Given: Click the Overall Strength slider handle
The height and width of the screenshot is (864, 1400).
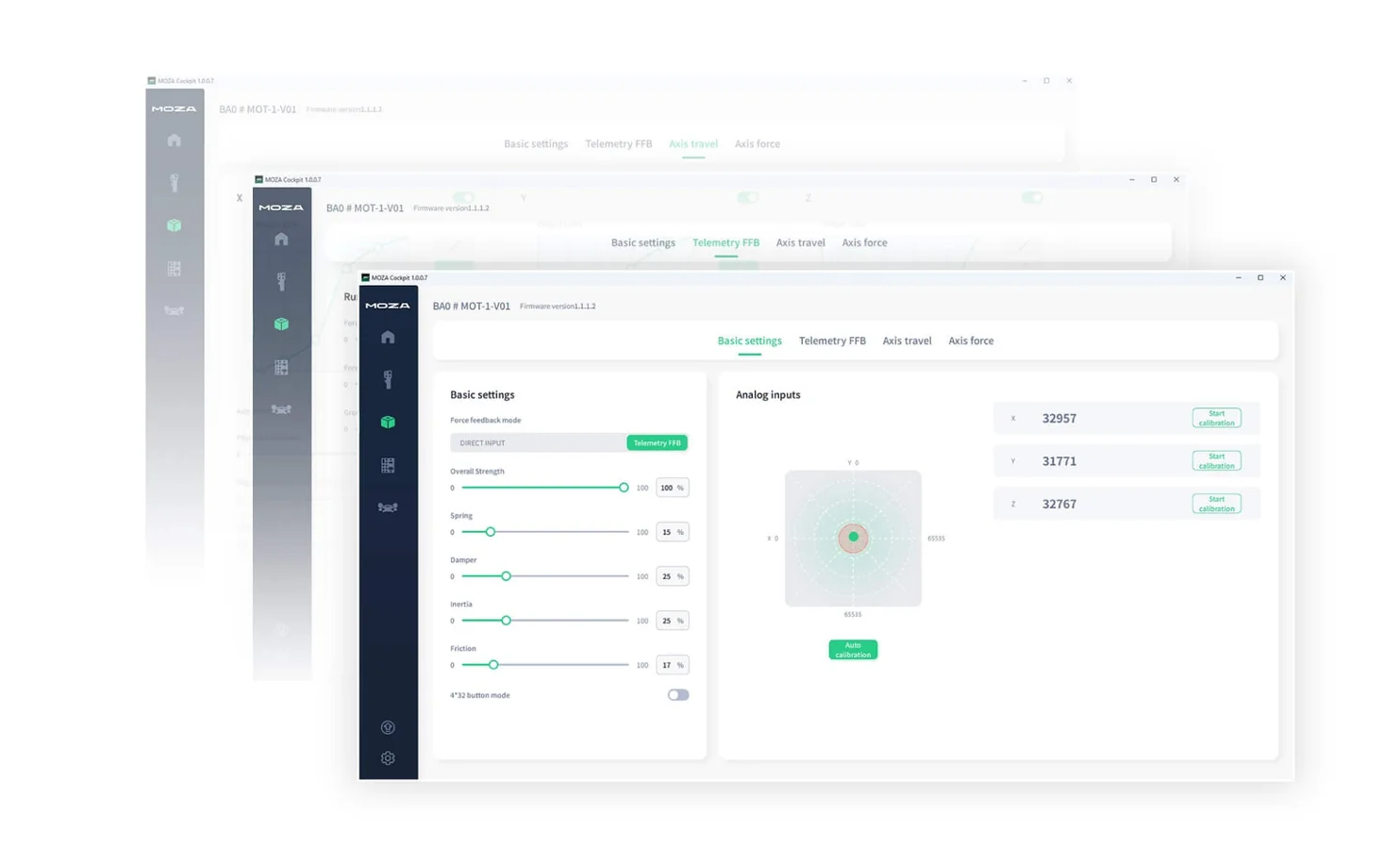Looking at the screenshot, I should (624, 488).
